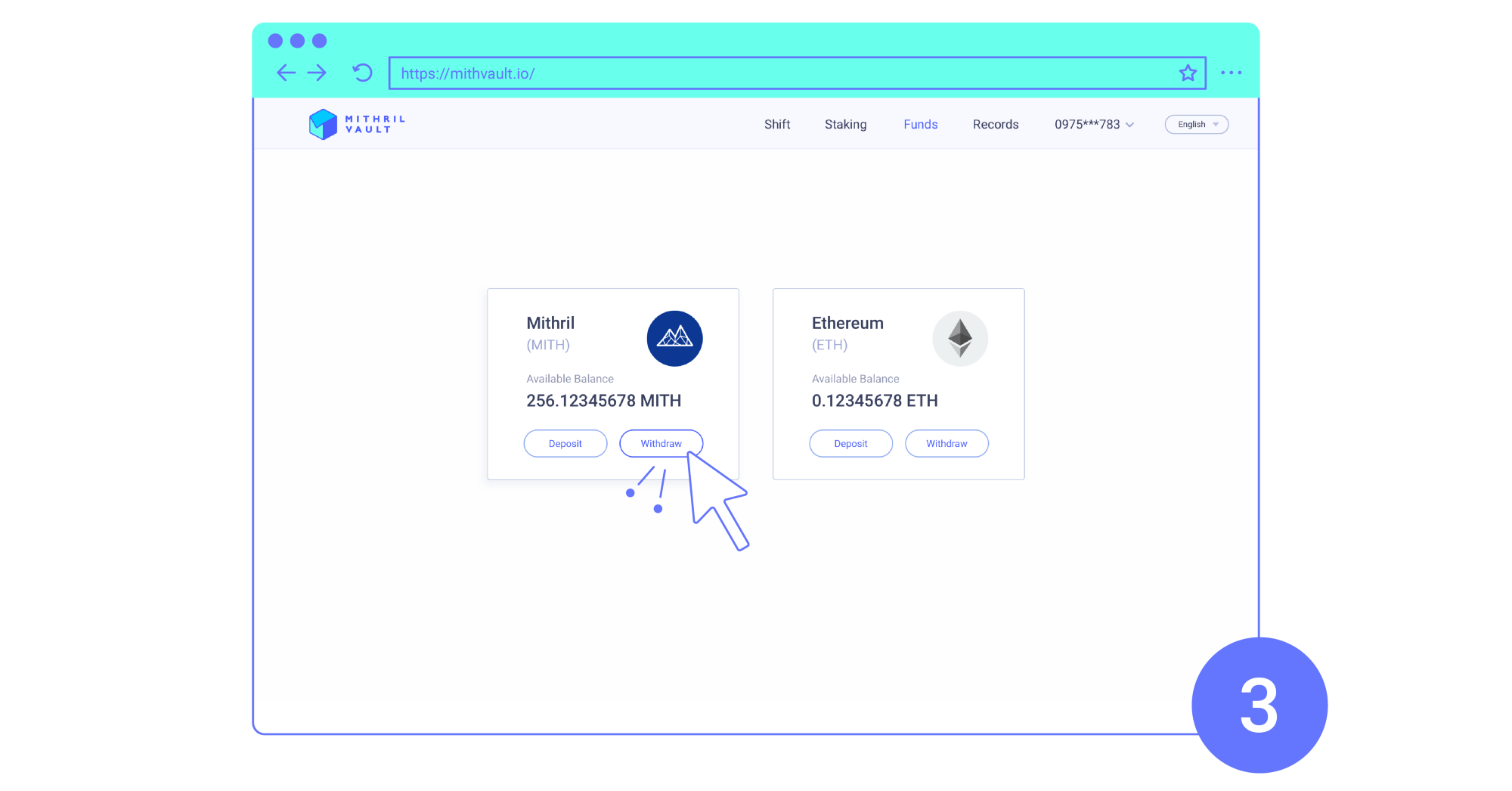Click the 0.12345678 ETH balance
1512x791 pixels.
[875, 401]
